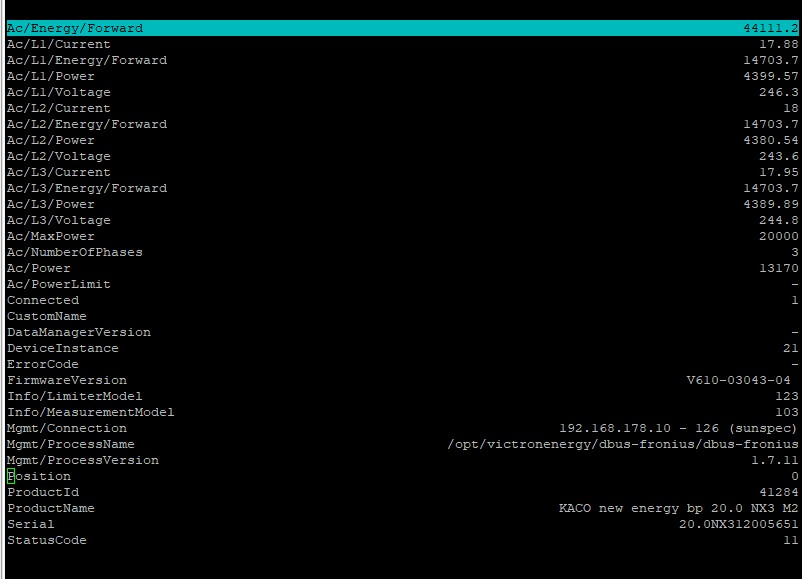Select the Info/LimiterModel entry
Screen dimensions: 803x579
[402, 396]
